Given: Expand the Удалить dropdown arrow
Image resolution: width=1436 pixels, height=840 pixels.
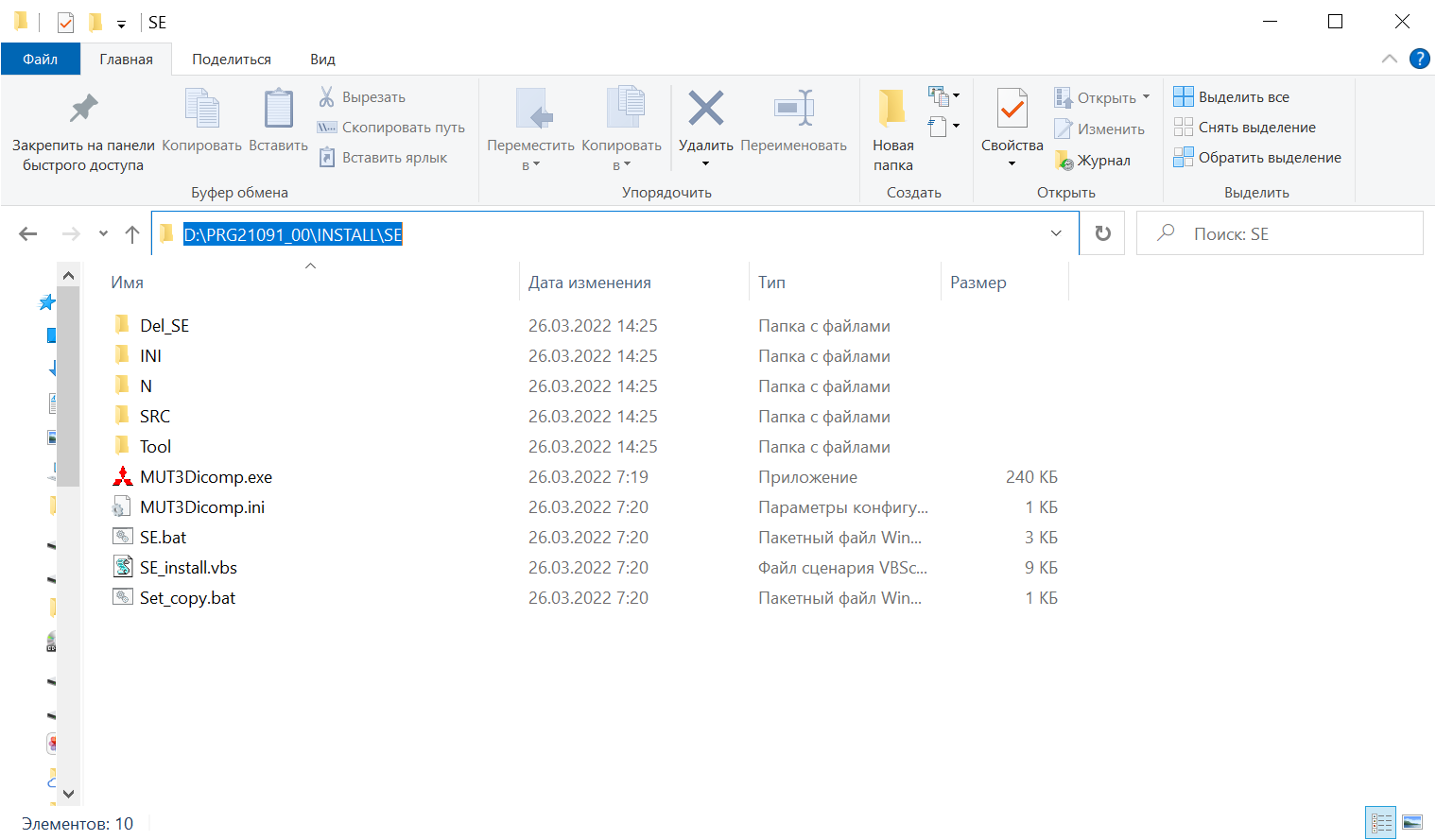Looking at the screenshot, I should pos(705,164).
